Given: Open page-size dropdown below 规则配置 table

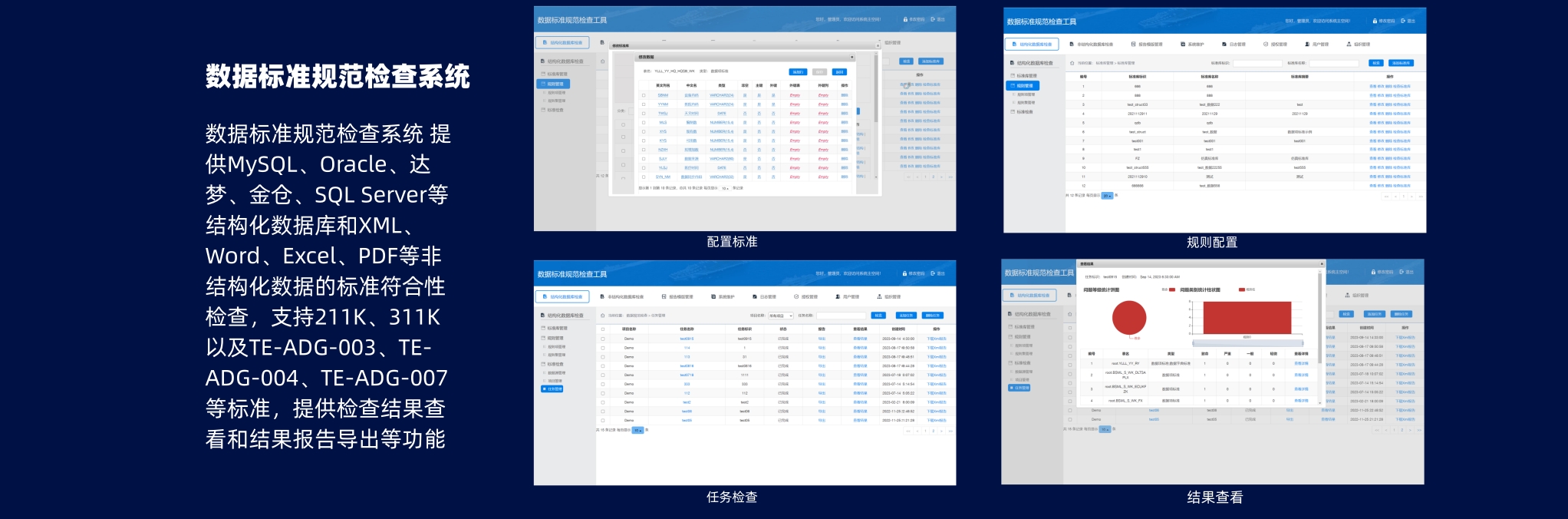Looking at the screenshot, I should coord(1108,196).
